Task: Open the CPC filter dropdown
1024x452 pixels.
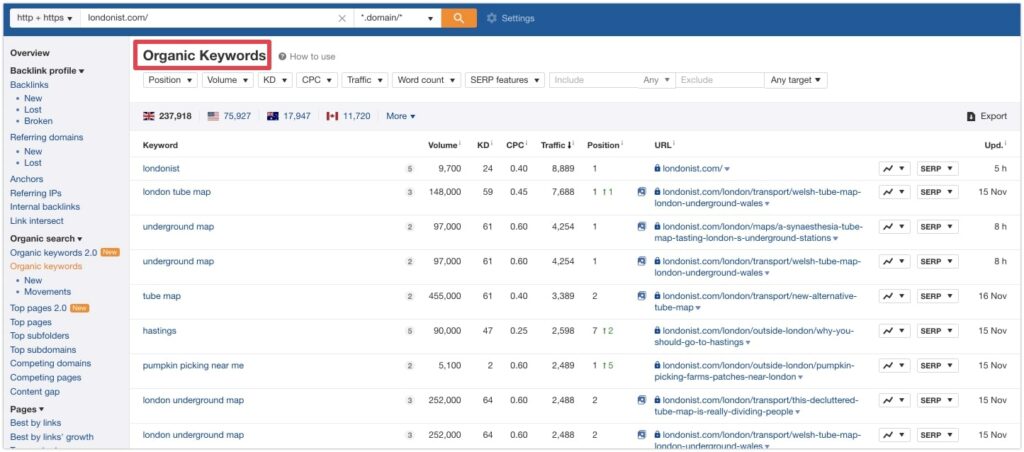Action: [x=317, y=80]
